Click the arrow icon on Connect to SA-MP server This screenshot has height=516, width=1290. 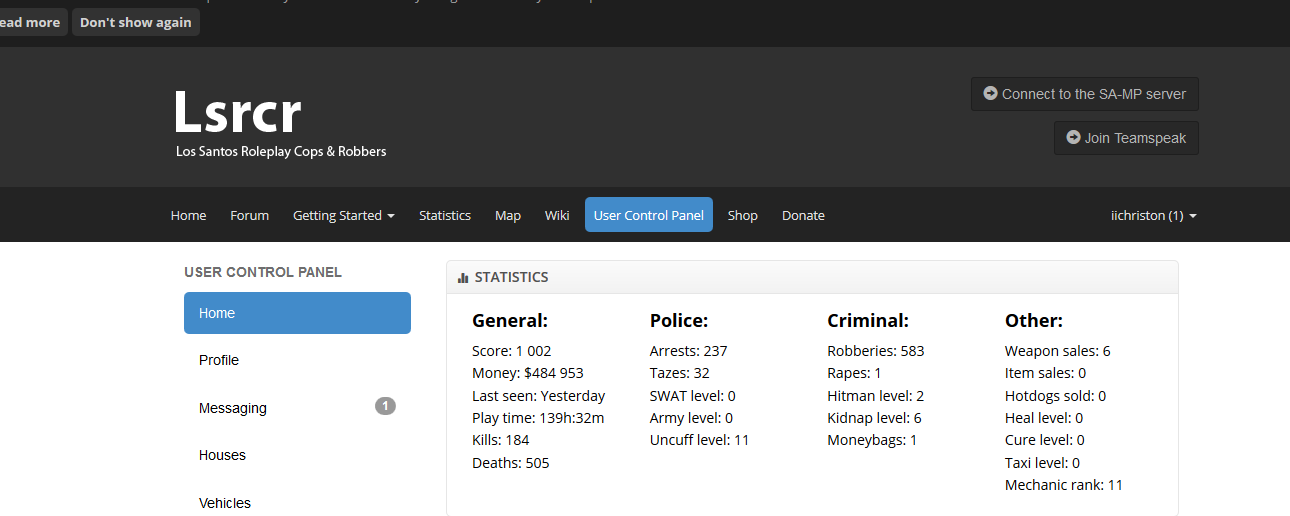tap(990, 93)
